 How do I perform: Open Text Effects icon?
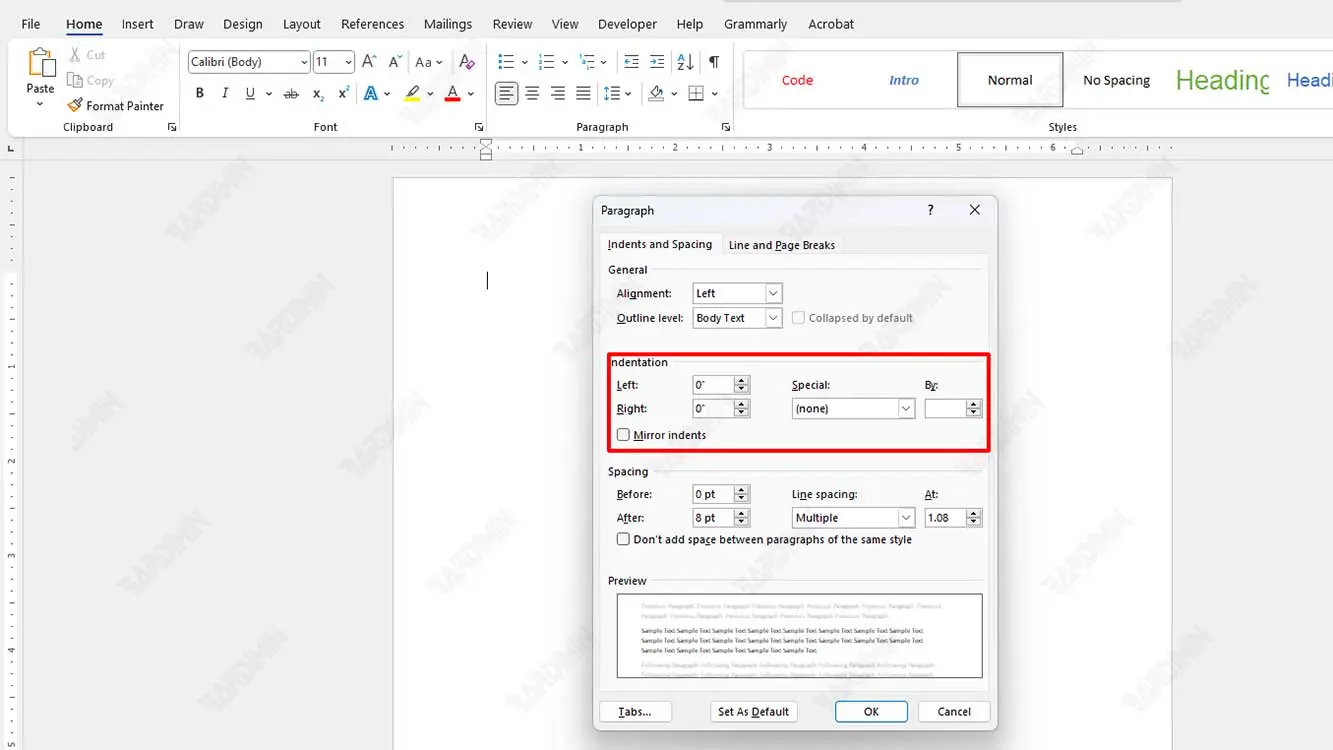[x=371, y=93]
